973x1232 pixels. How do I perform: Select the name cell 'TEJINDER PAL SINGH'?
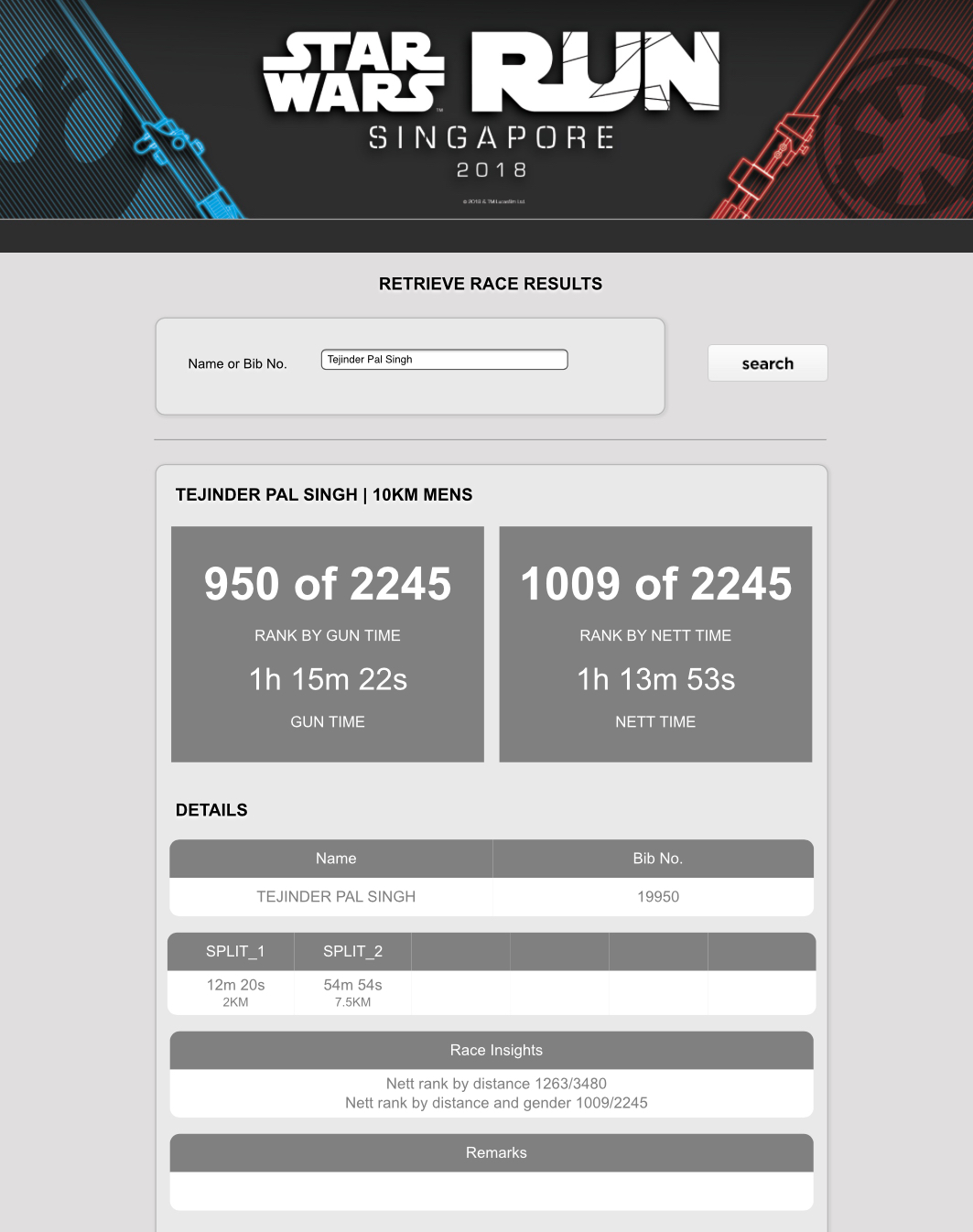coord(336,897)
